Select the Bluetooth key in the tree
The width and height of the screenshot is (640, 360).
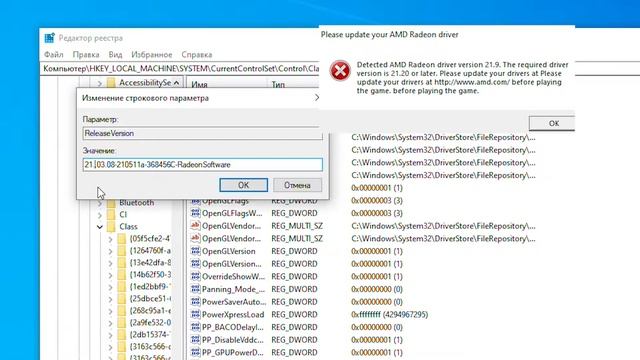click(x=137, y=203)
